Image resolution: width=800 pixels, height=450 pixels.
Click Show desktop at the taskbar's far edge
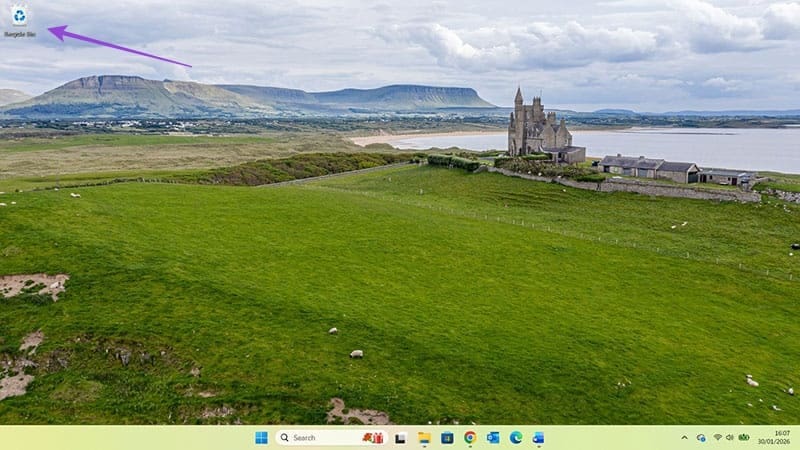click(x=797, y=438)
